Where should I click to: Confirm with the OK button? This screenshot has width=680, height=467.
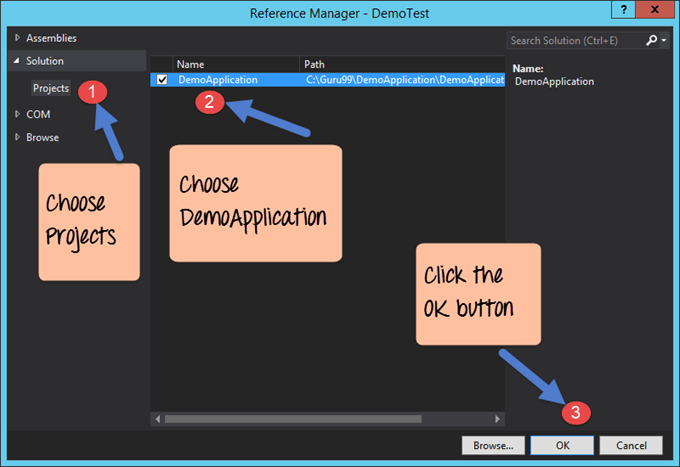click(563, 445)
